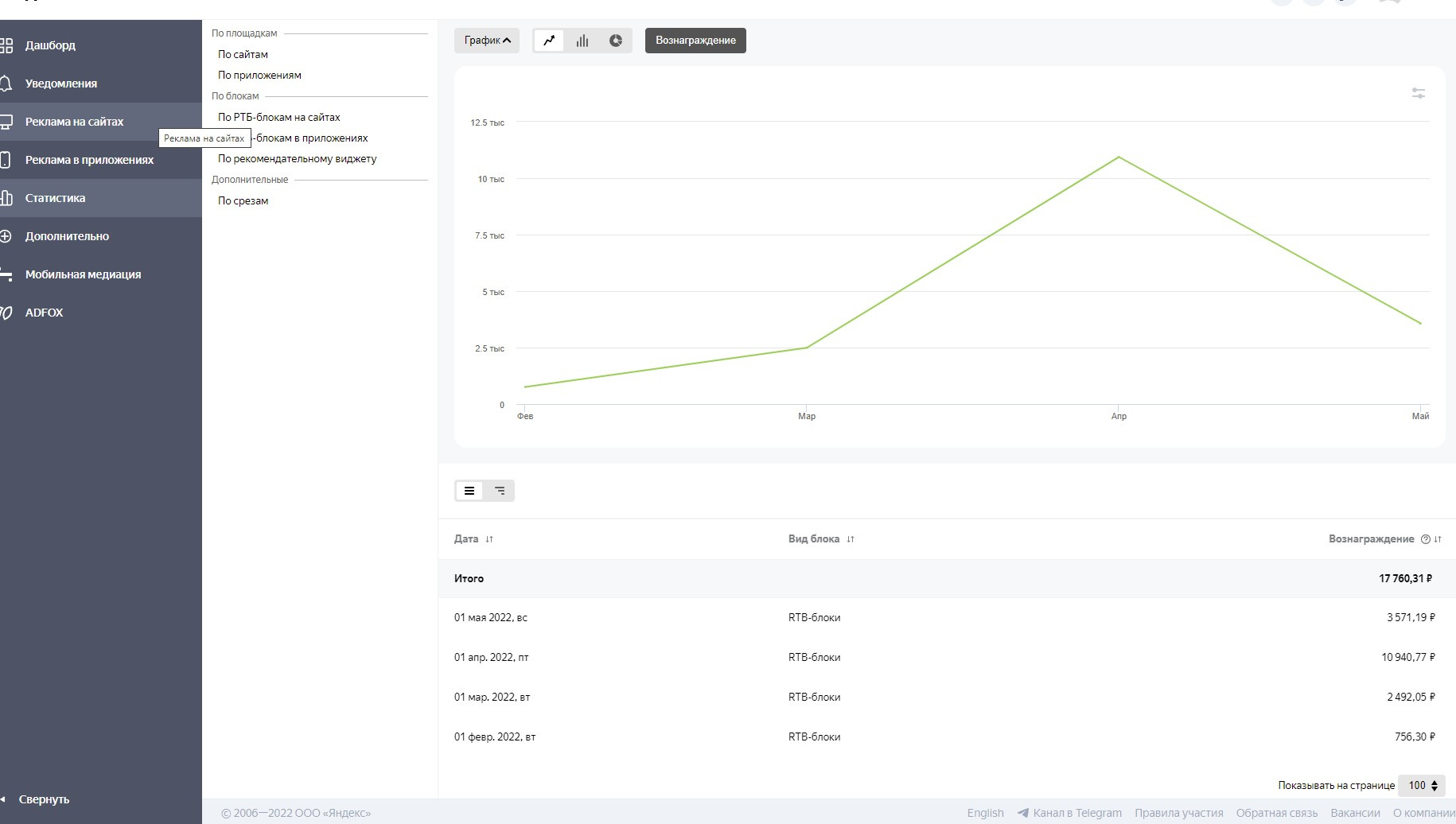
Task: Click the 01 мая 2022 row date
Action: point(490,617)
